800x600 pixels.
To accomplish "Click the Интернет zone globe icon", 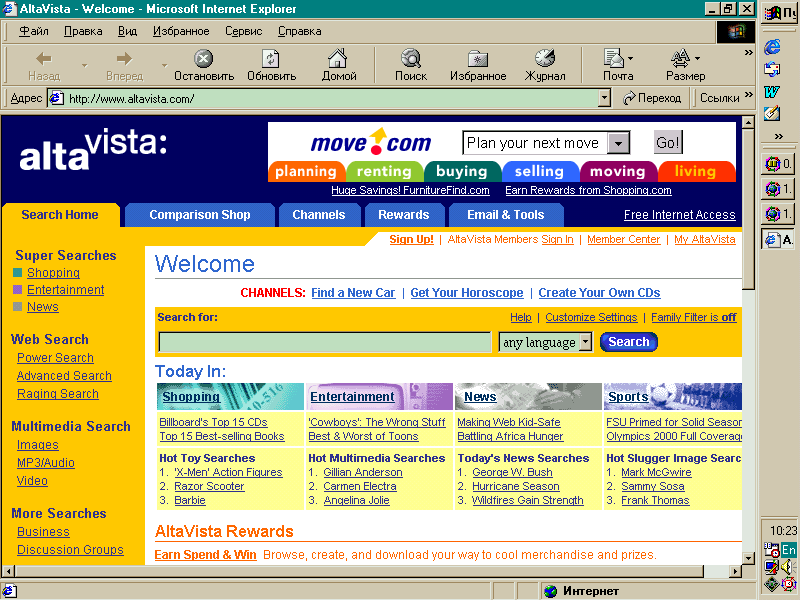I will (551, 591).
